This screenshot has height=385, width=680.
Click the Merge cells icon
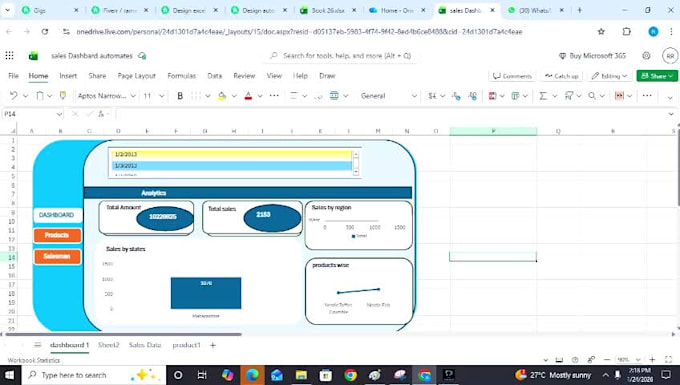334,96
